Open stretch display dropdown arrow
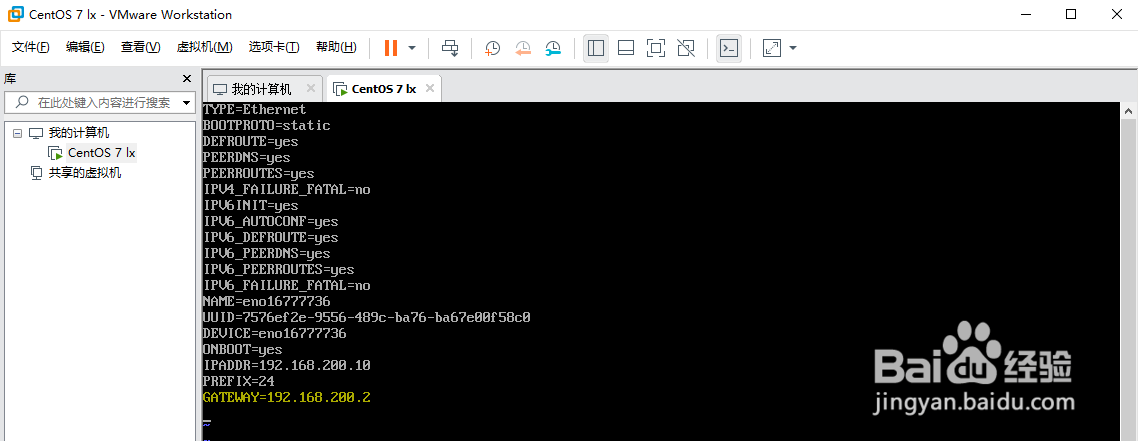Image resolution: width=1138 pixels, height=441 pixels. click(793, 48)
